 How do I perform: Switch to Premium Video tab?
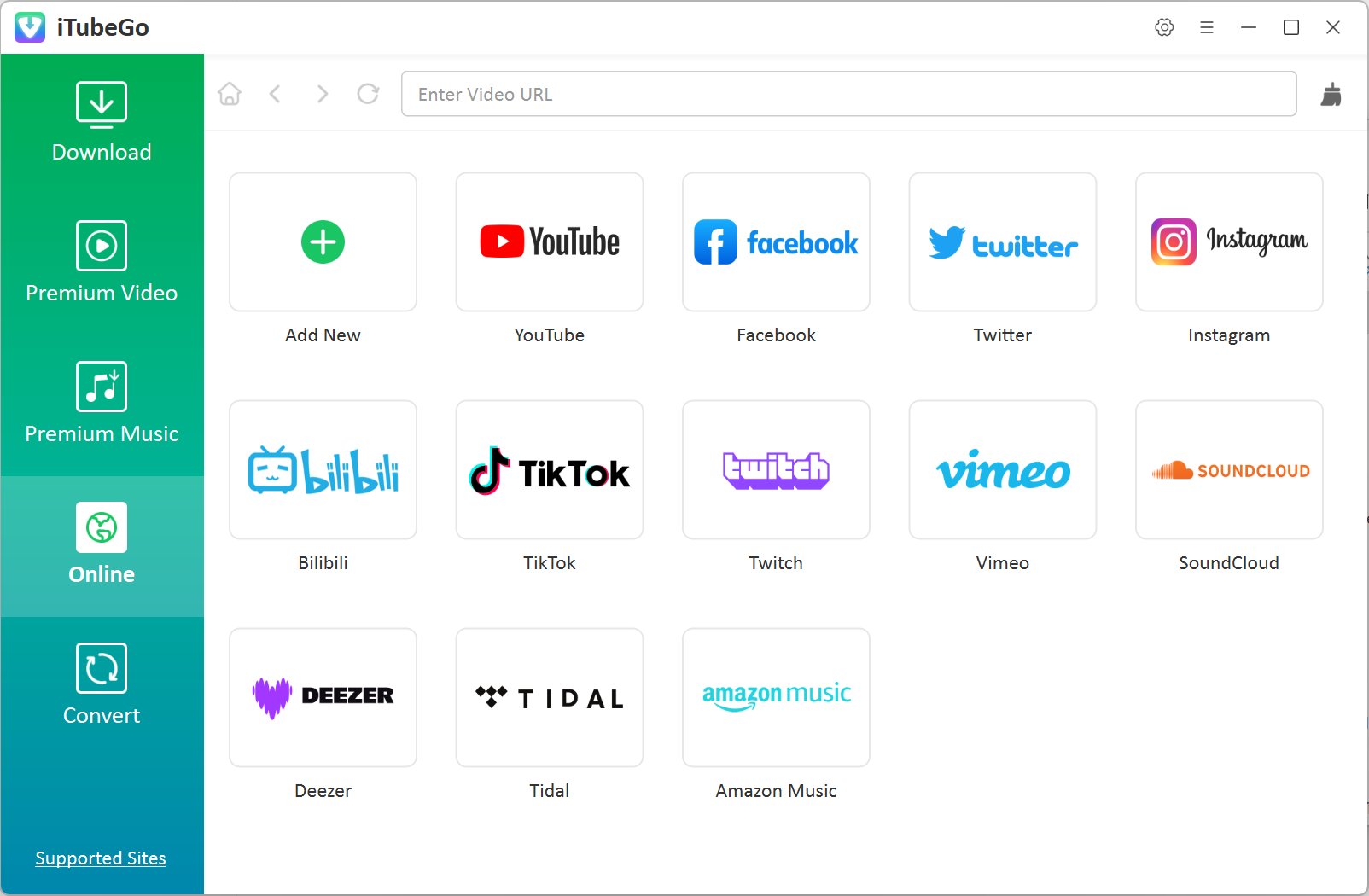coord(102,262)
